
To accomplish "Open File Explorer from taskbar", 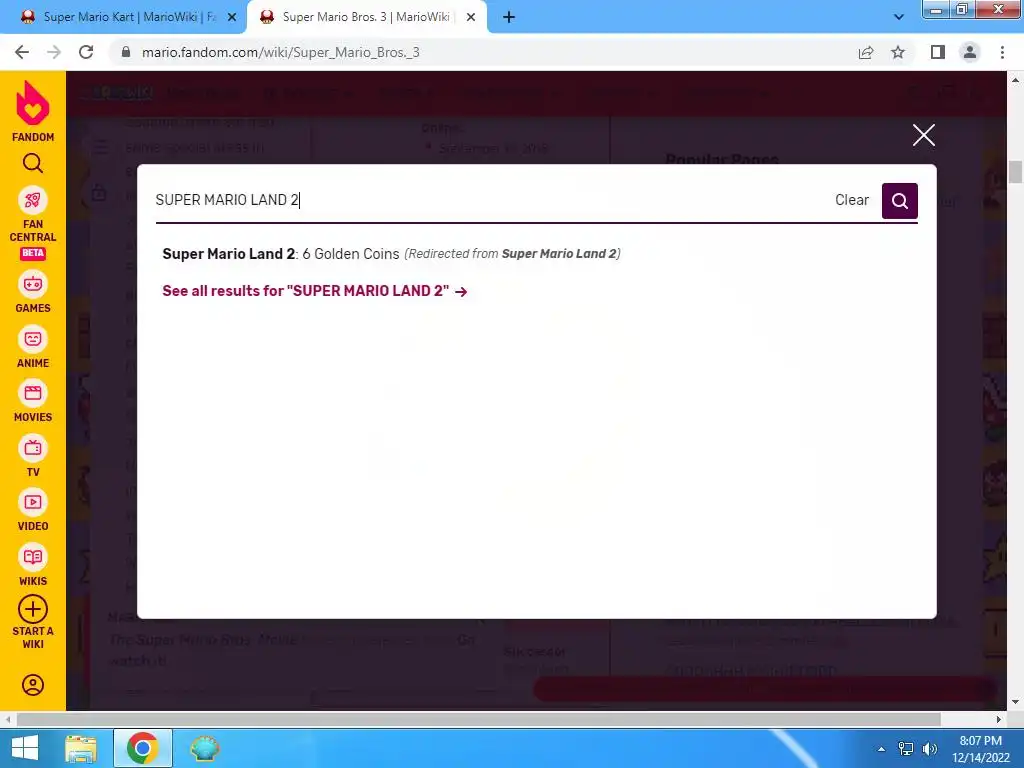I will (80, 748).
